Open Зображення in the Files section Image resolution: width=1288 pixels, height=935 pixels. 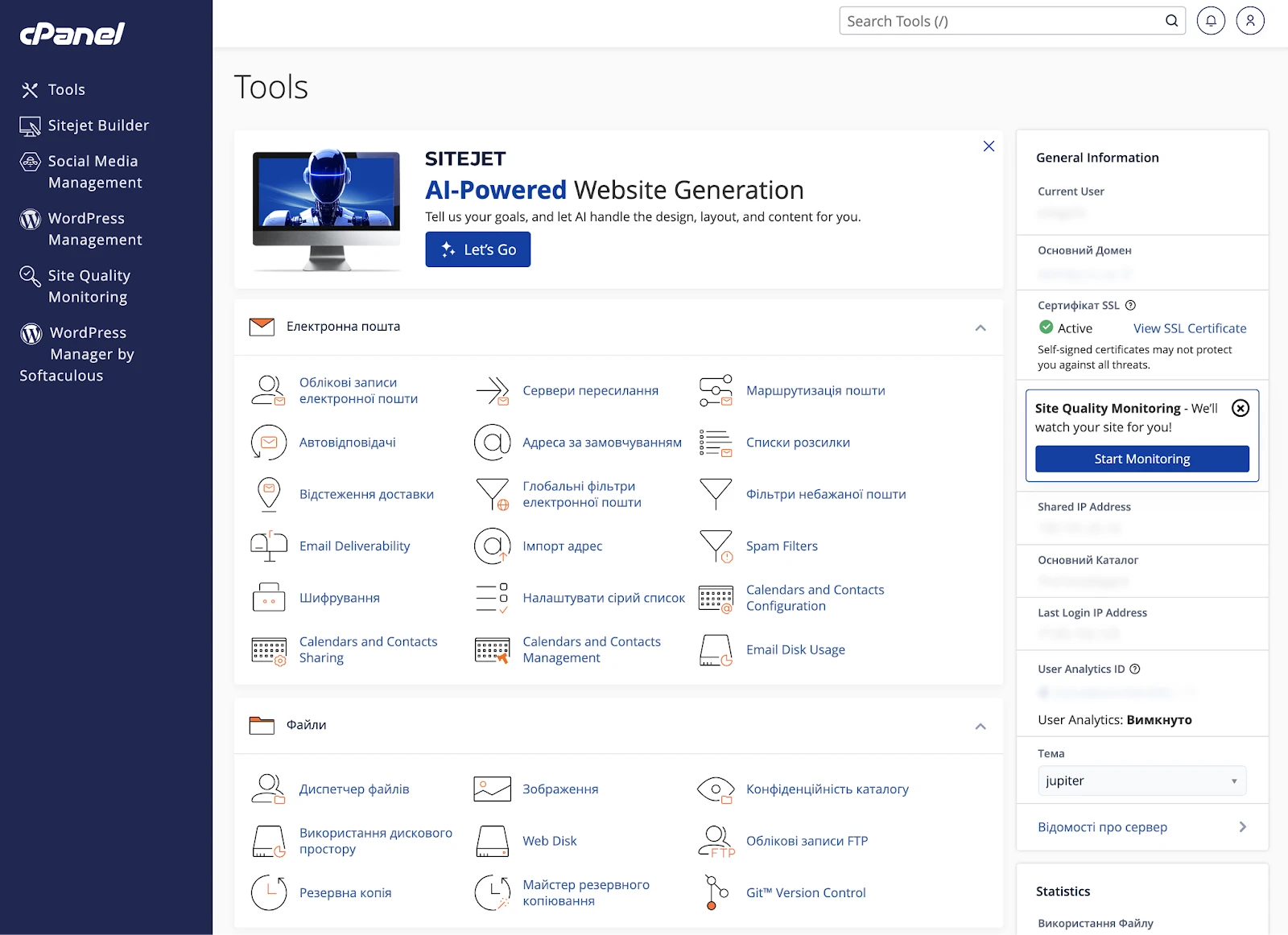coord(560,789)
